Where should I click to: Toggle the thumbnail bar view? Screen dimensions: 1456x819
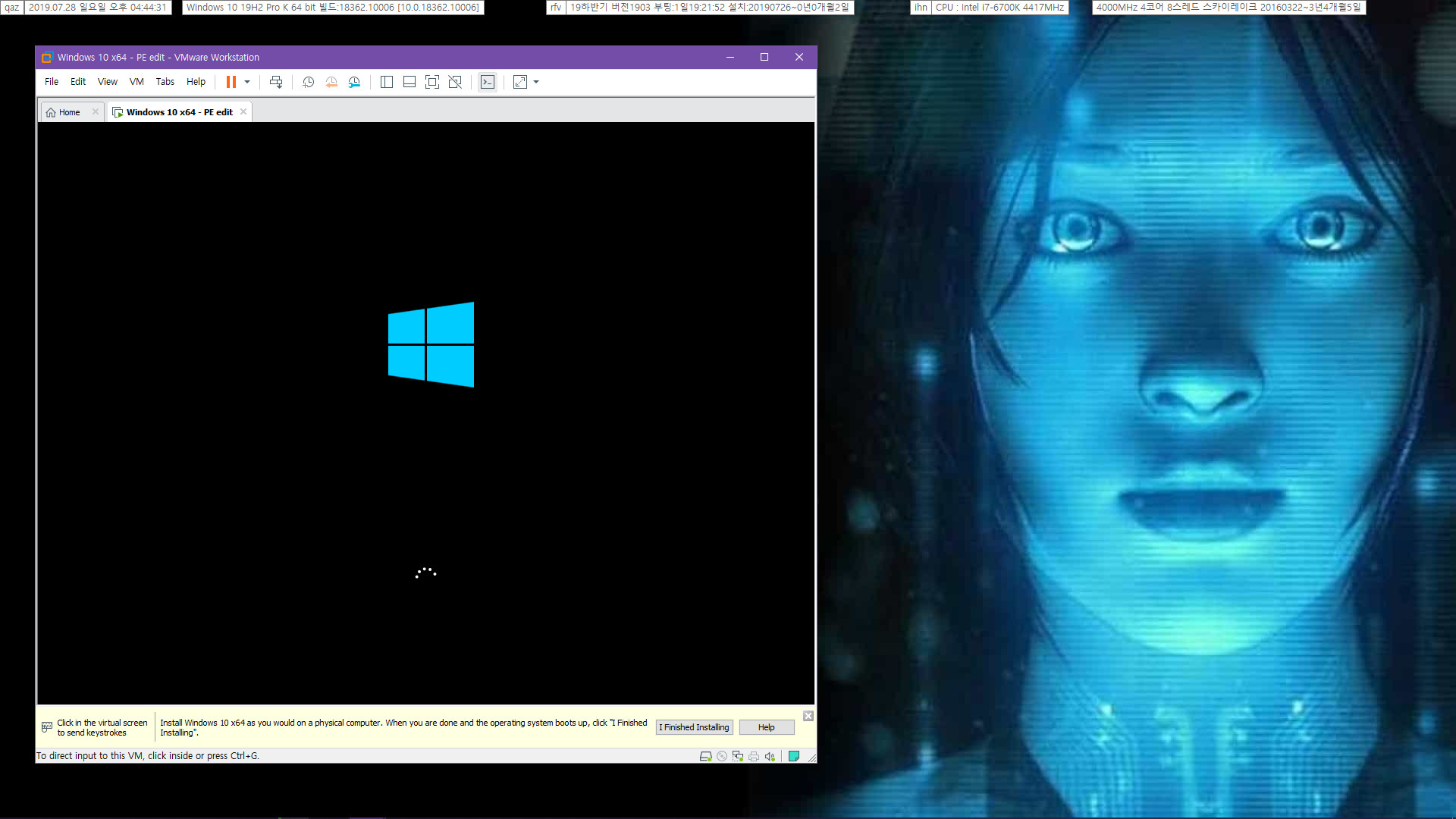[x=409, y=82]
